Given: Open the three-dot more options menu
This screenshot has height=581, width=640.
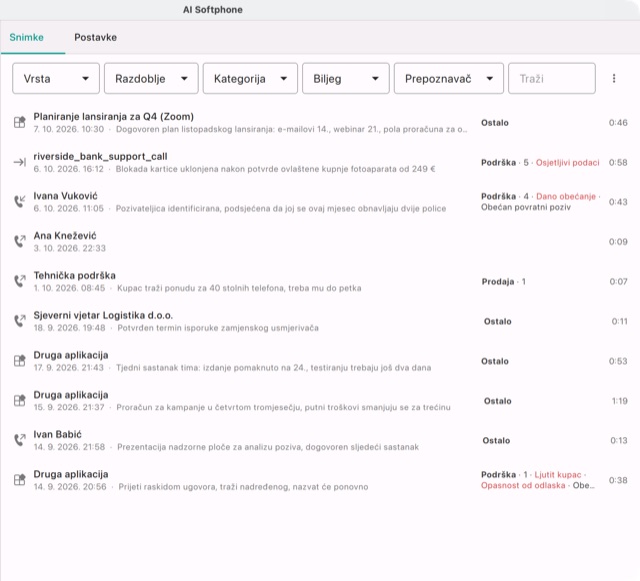Looking at the screenshot, I should [614, 78].
